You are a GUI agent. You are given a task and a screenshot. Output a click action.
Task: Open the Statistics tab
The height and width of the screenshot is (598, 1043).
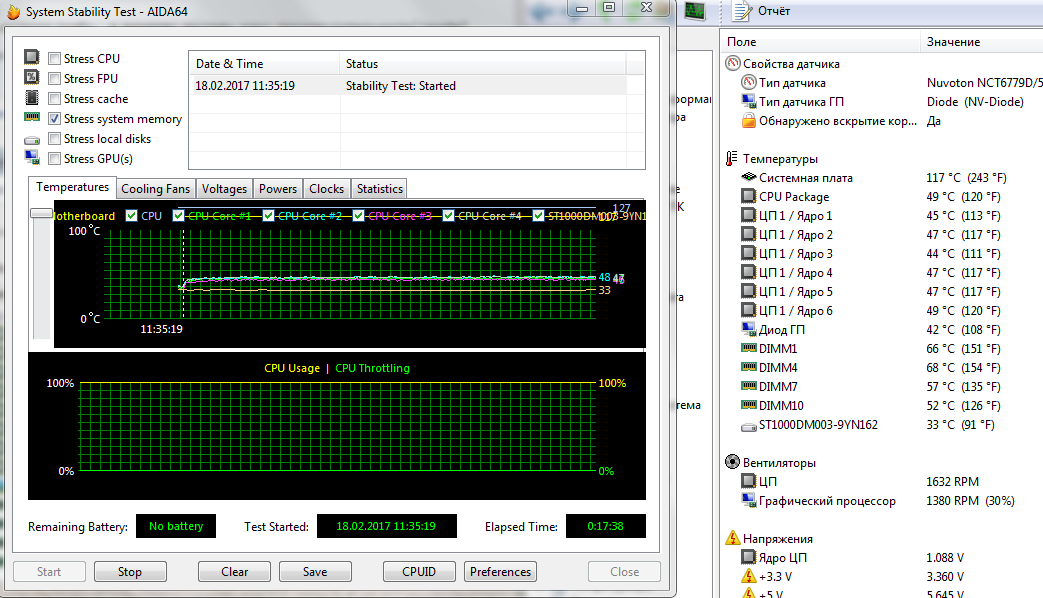tap(379, 189)
